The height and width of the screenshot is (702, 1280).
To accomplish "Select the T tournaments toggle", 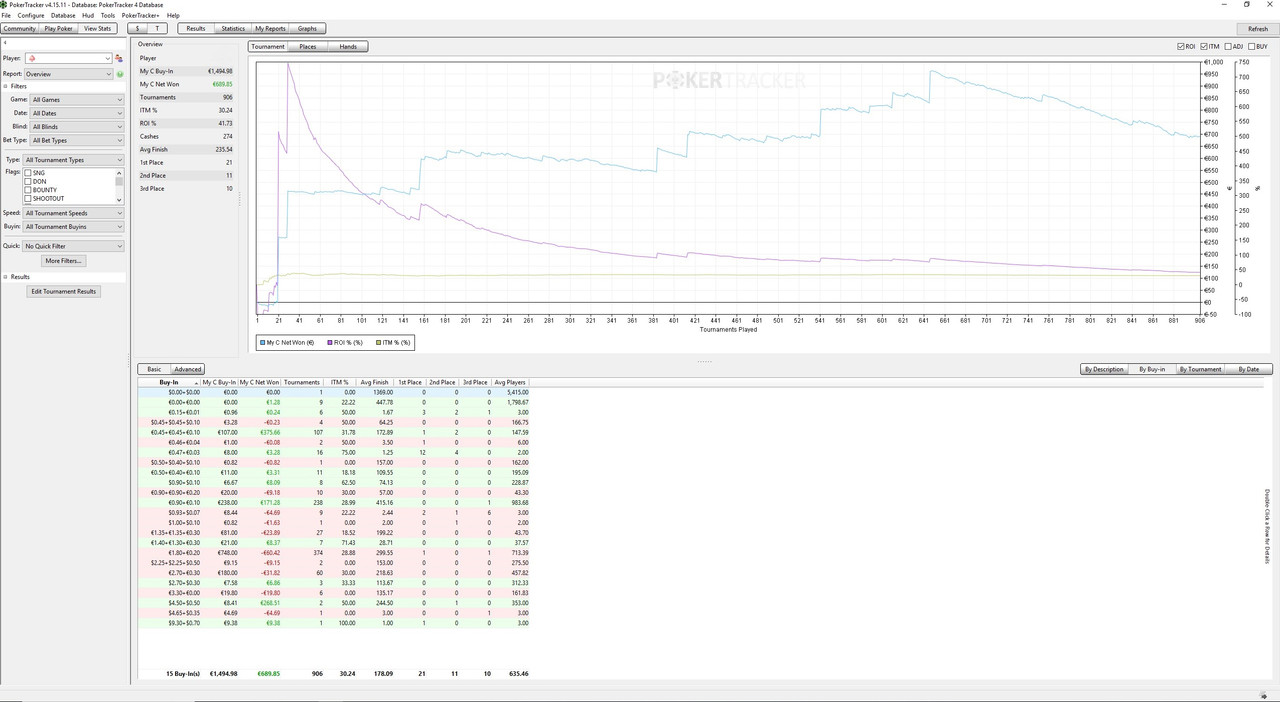I will click(x=158, y=29).
